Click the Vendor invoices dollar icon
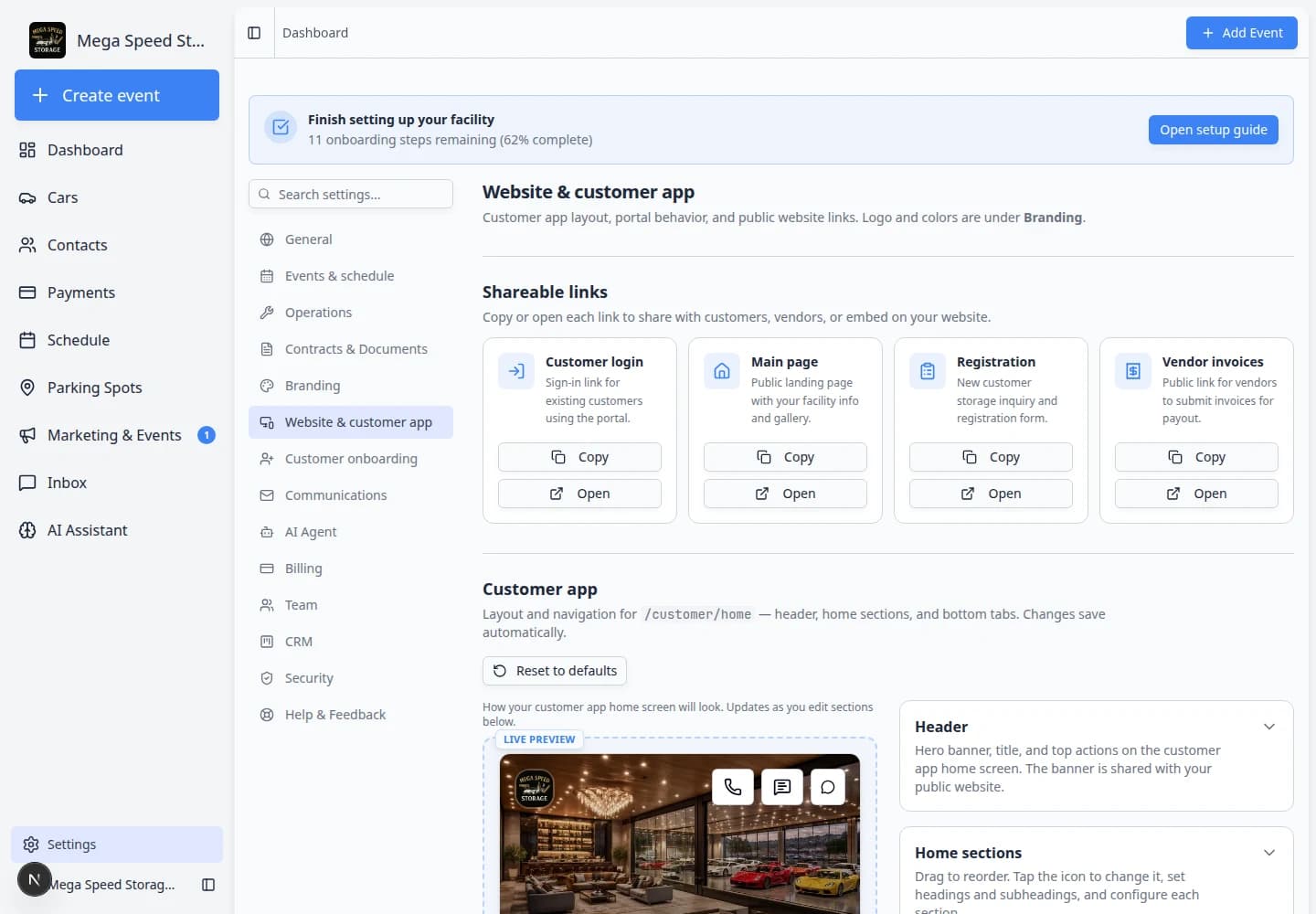The width and height of the screenshot is (1316, 914). click(x=1133, y=371)
